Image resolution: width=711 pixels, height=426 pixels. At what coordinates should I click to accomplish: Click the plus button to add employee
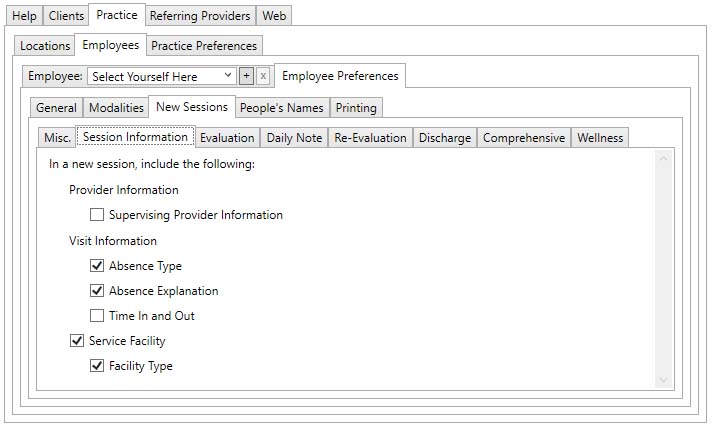(246, 76)
